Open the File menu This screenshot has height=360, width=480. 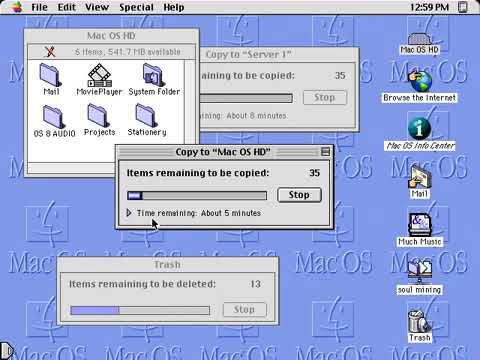click(x=39, y=7)
